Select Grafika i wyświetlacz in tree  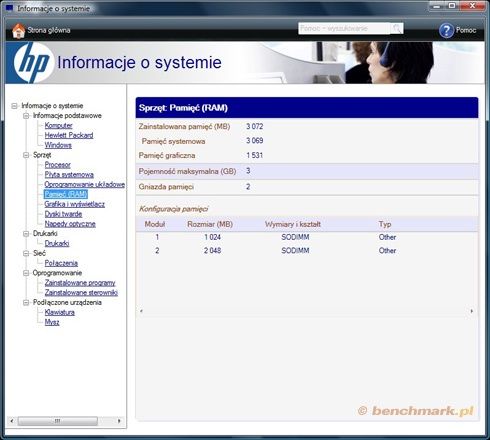point(75,204)
